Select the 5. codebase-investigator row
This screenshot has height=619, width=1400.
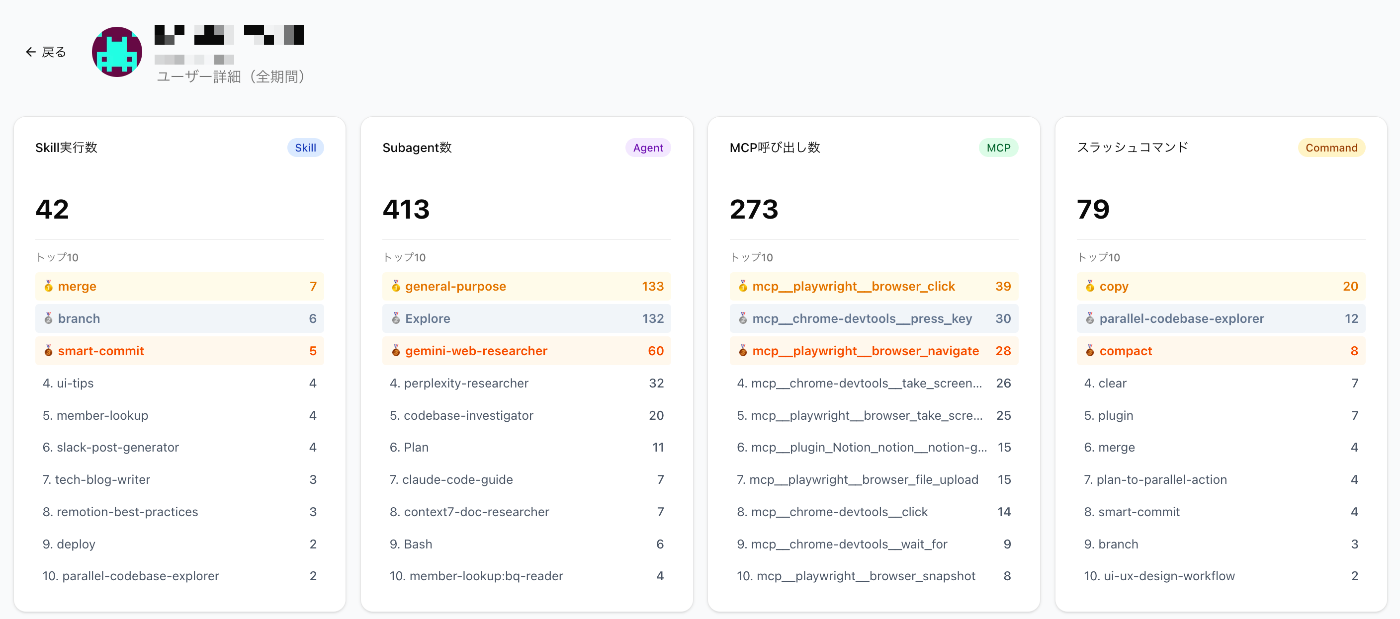coord(526,415)
